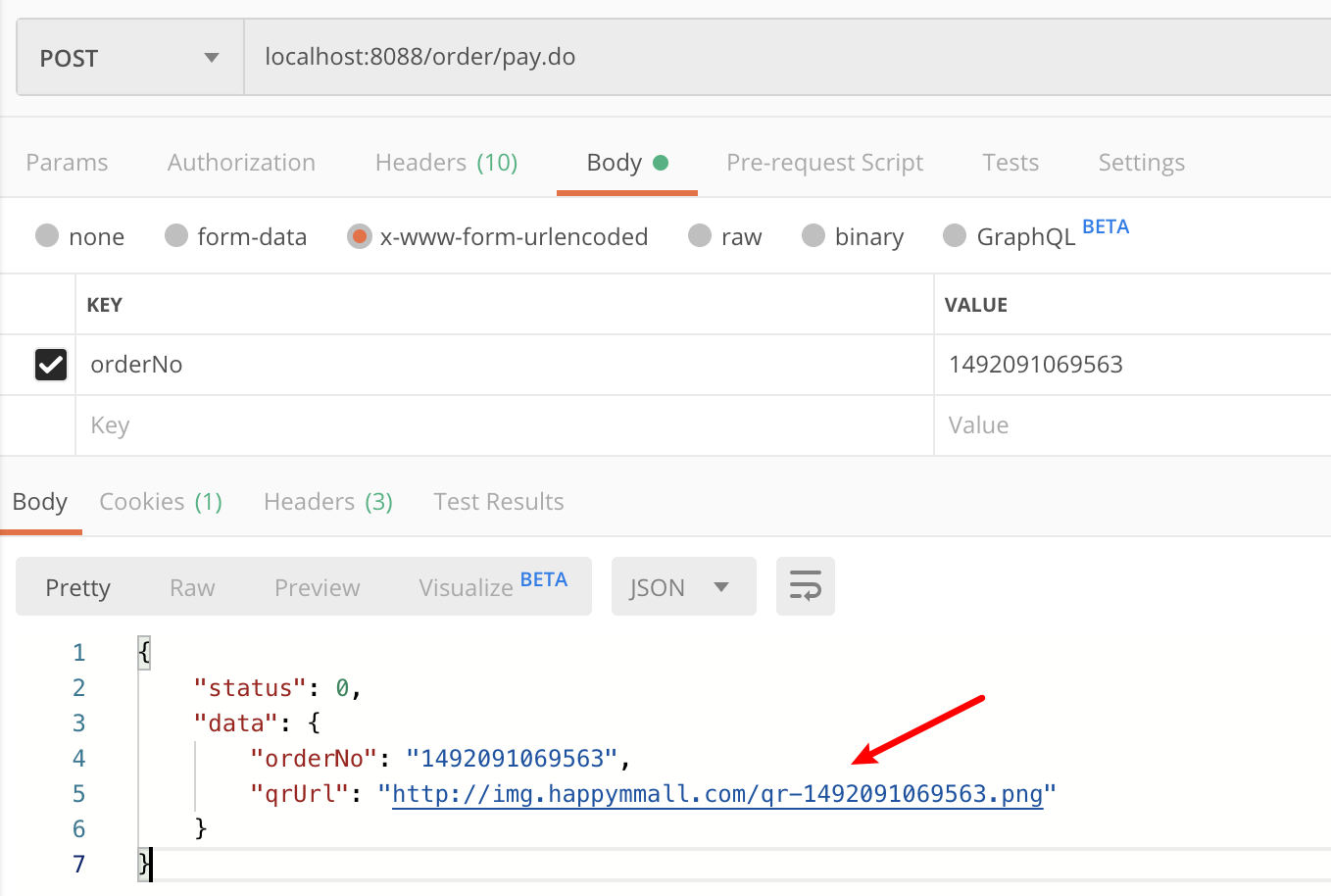This screenshot has height=896, width=1331.
Task: Click the "data" key in the response
Action: [x=236, y=723]
